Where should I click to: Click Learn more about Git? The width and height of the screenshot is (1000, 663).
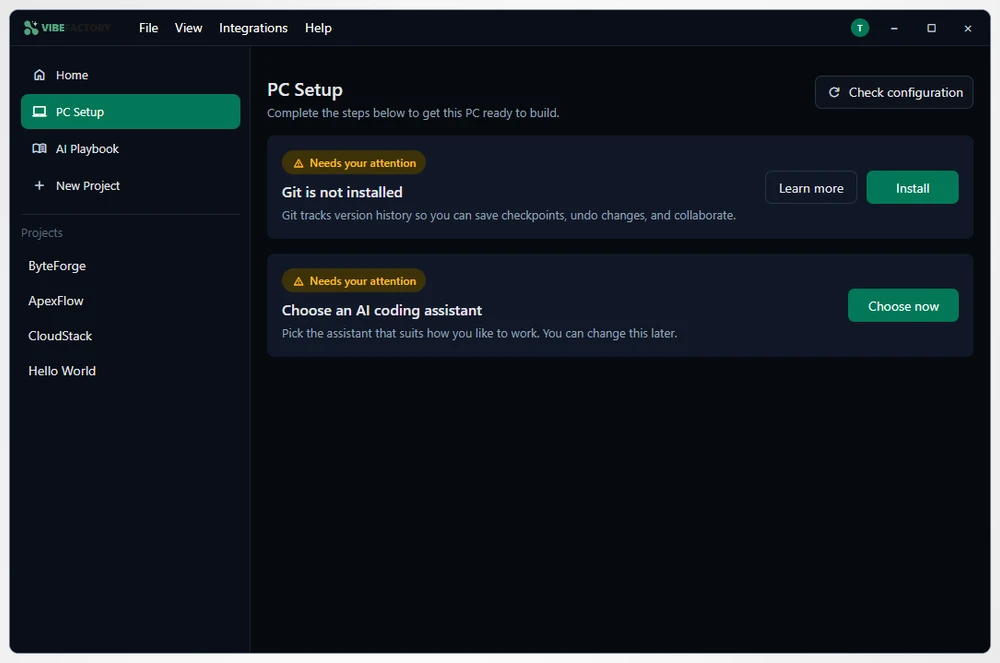click(811, 188)
